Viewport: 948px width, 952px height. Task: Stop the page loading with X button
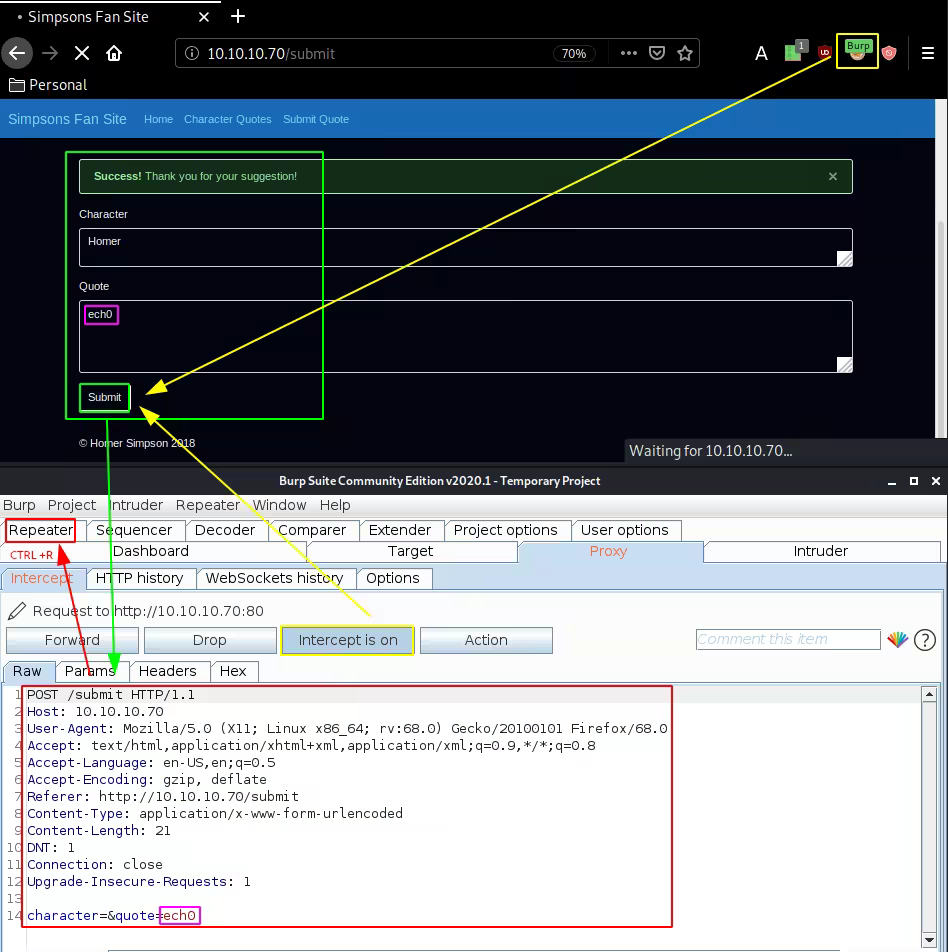point(81,53)
